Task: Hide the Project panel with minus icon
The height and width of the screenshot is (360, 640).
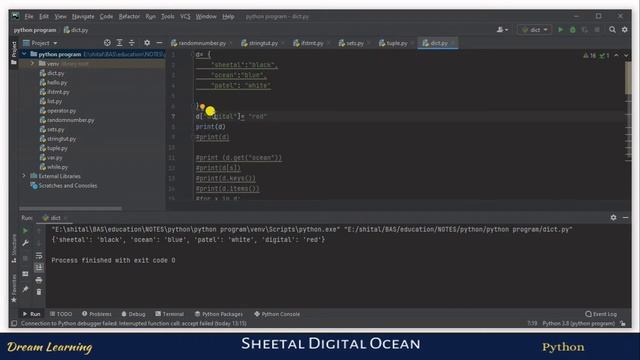Action: 159,43
